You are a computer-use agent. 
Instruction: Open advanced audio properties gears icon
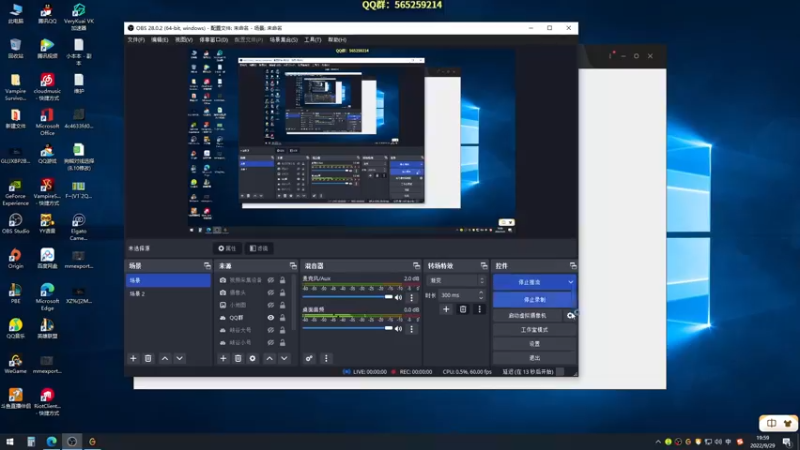click(x=309, y=358)
